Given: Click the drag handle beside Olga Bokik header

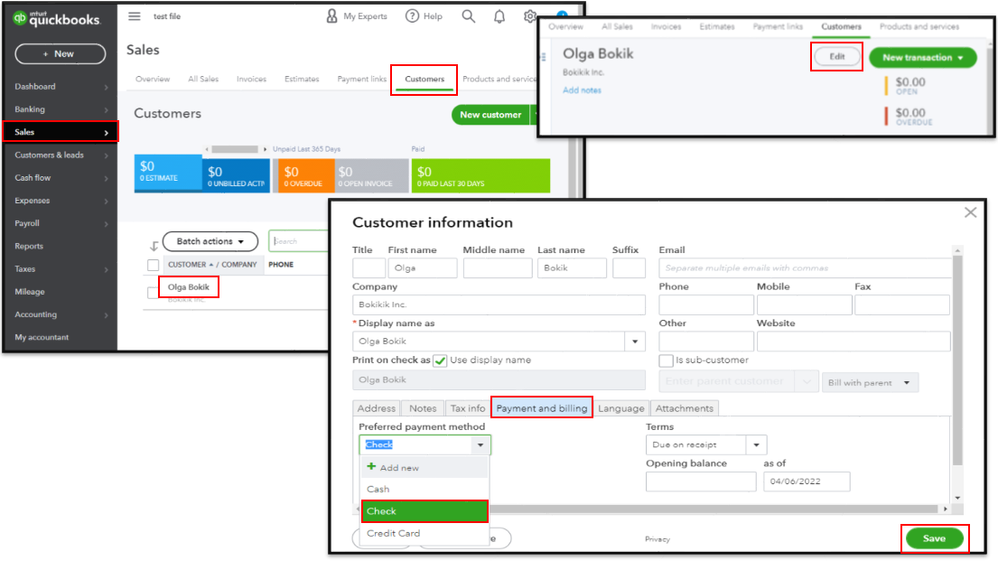Looking at the screenshot, I should (544, 57).
